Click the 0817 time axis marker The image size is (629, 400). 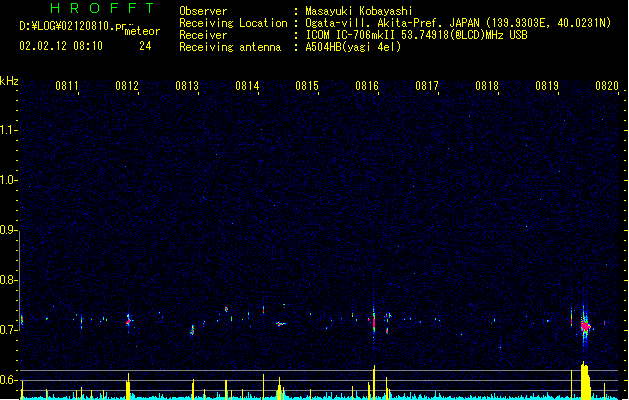pos(427,86)
